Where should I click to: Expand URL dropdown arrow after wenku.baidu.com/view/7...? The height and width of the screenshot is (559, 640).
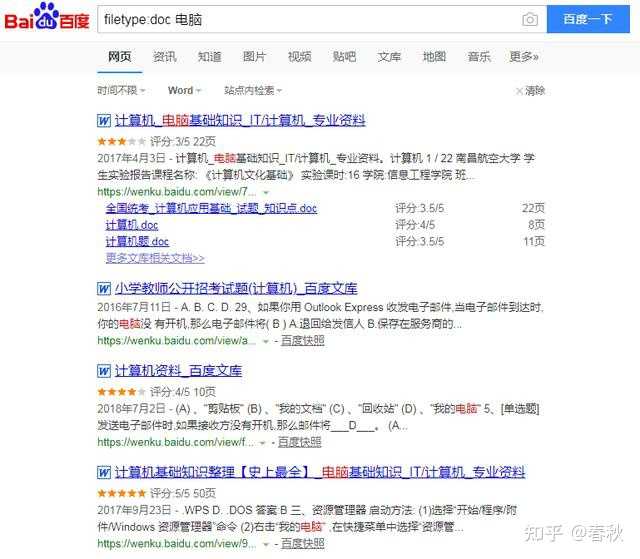click(266, 192)
